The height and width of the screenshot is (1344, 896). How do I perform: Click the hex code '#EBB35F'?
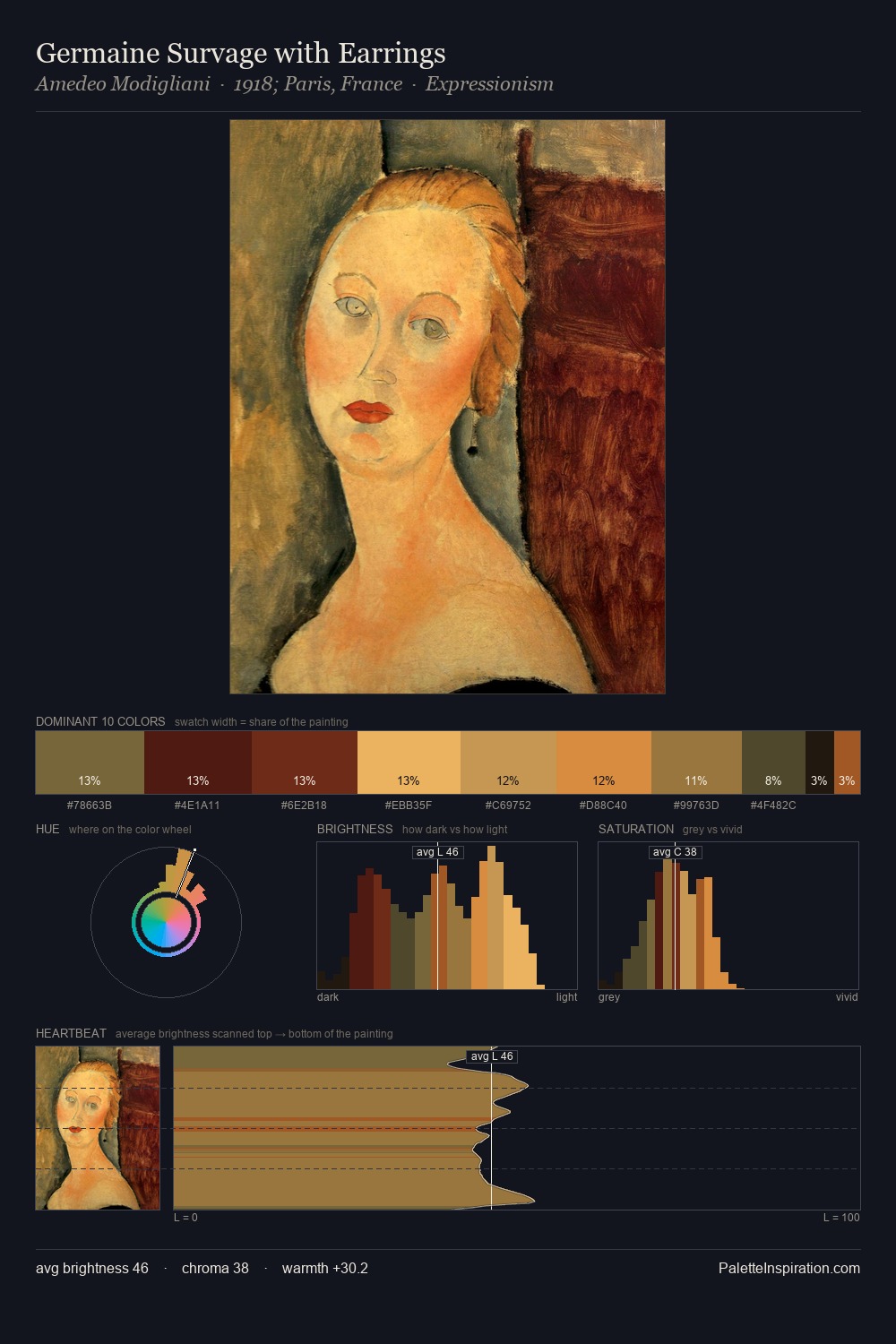[409, 806]
